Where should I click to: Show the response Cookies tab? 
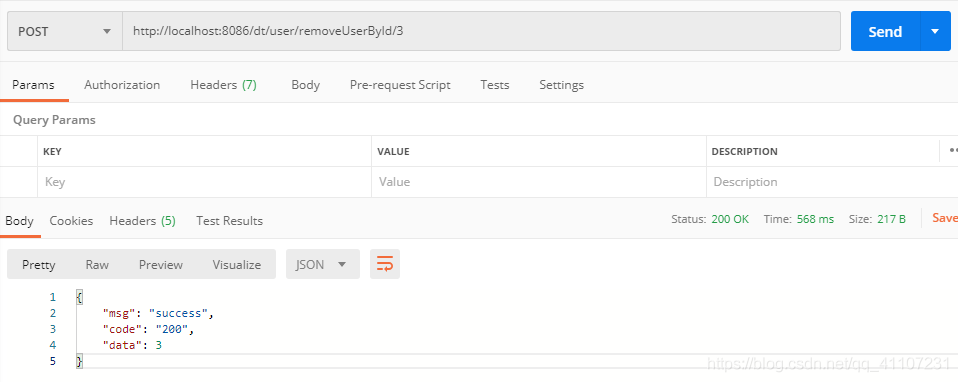[x=71, y=221]
